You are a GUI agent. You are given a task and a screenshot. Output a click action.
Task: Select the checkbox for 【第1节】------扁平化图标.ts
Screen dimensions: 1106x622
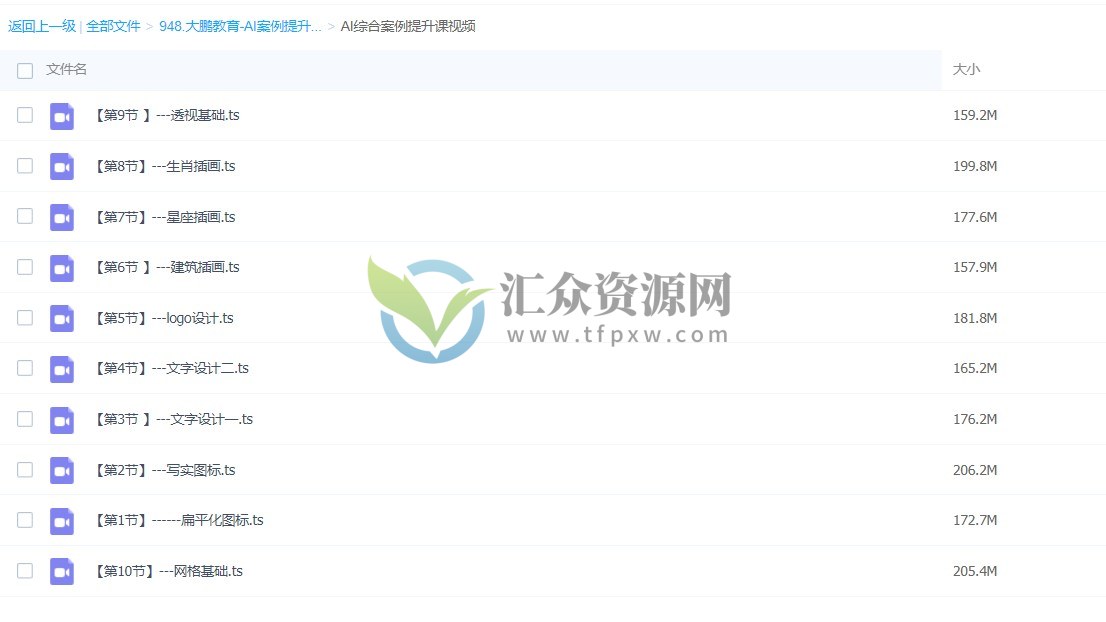(x=25, y=520)
